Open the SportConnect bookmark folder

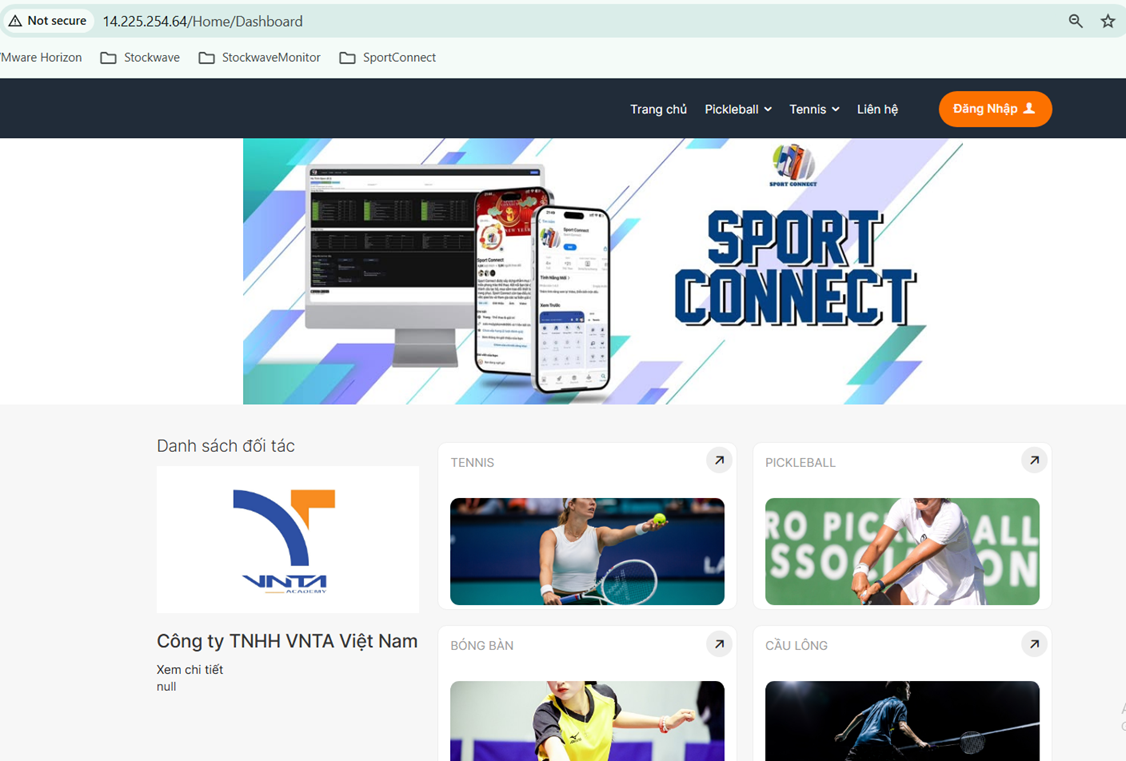point(388,57)
